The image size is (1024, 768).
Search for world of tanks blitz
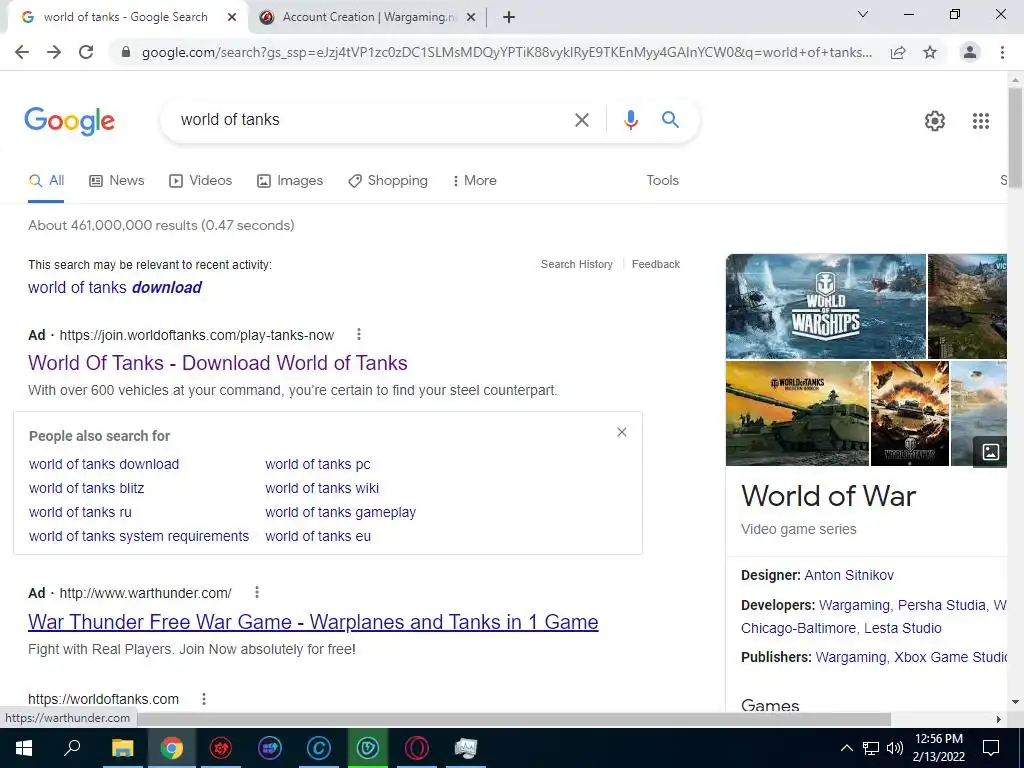coord(86,488)
